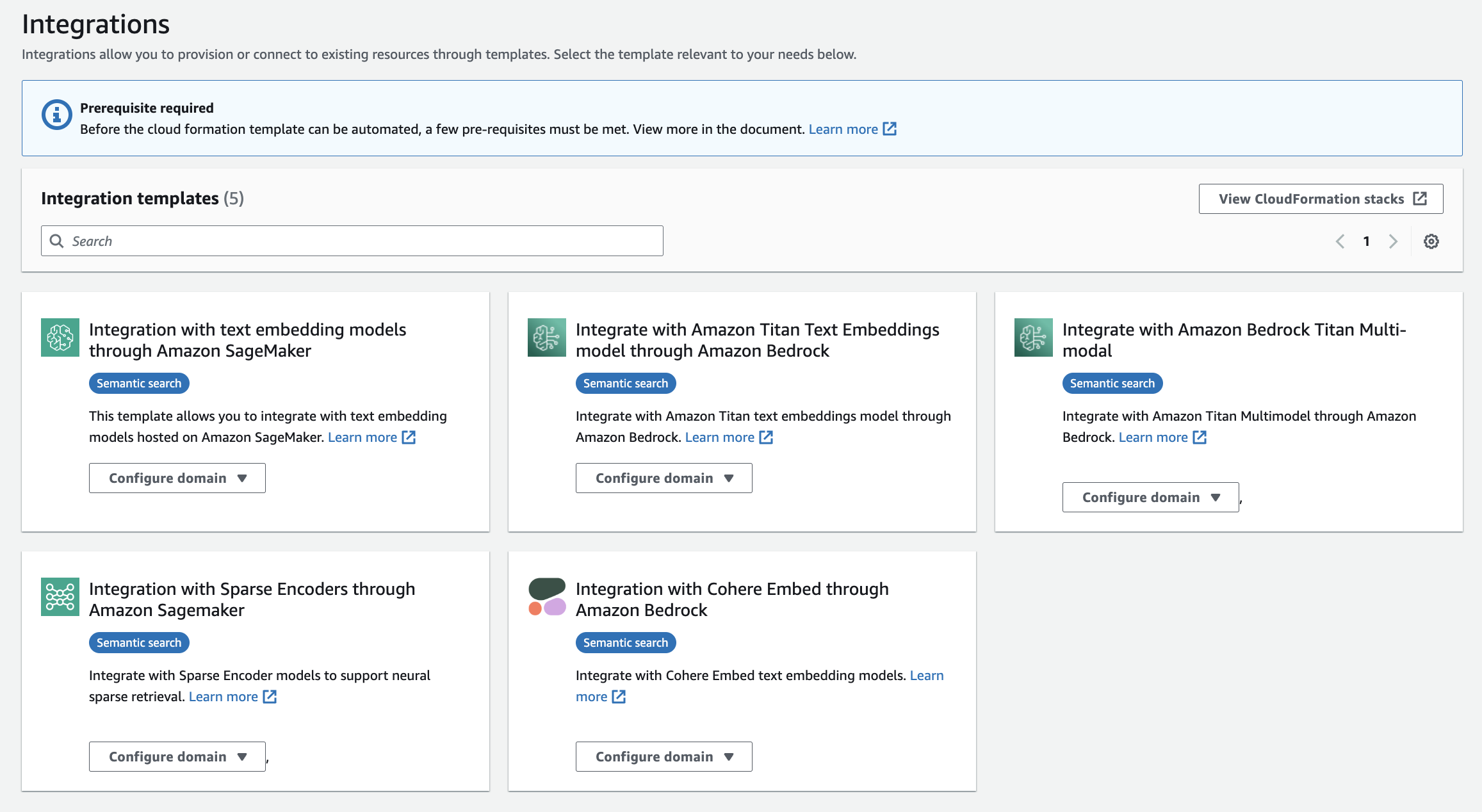Screen dimensions: 1482x812
Task: Click the SageMaker text embedding template icon
Action: pos(60,337)
